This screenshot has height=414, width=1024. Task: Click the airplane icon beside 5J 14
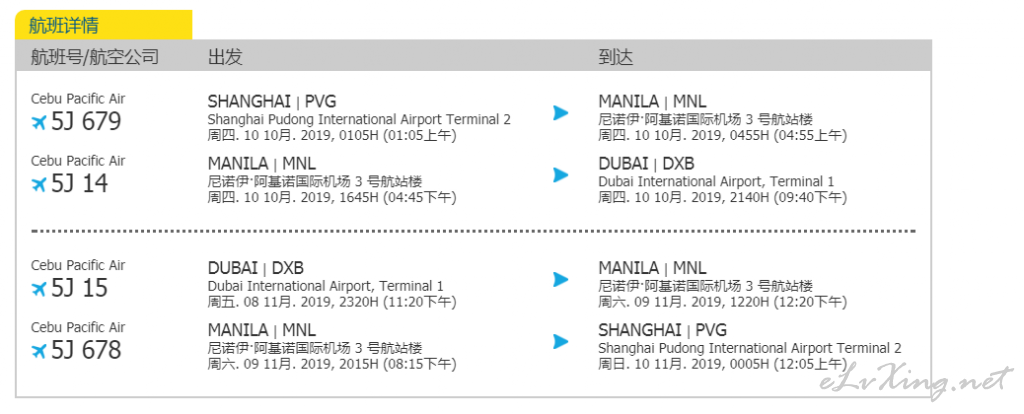39,184
